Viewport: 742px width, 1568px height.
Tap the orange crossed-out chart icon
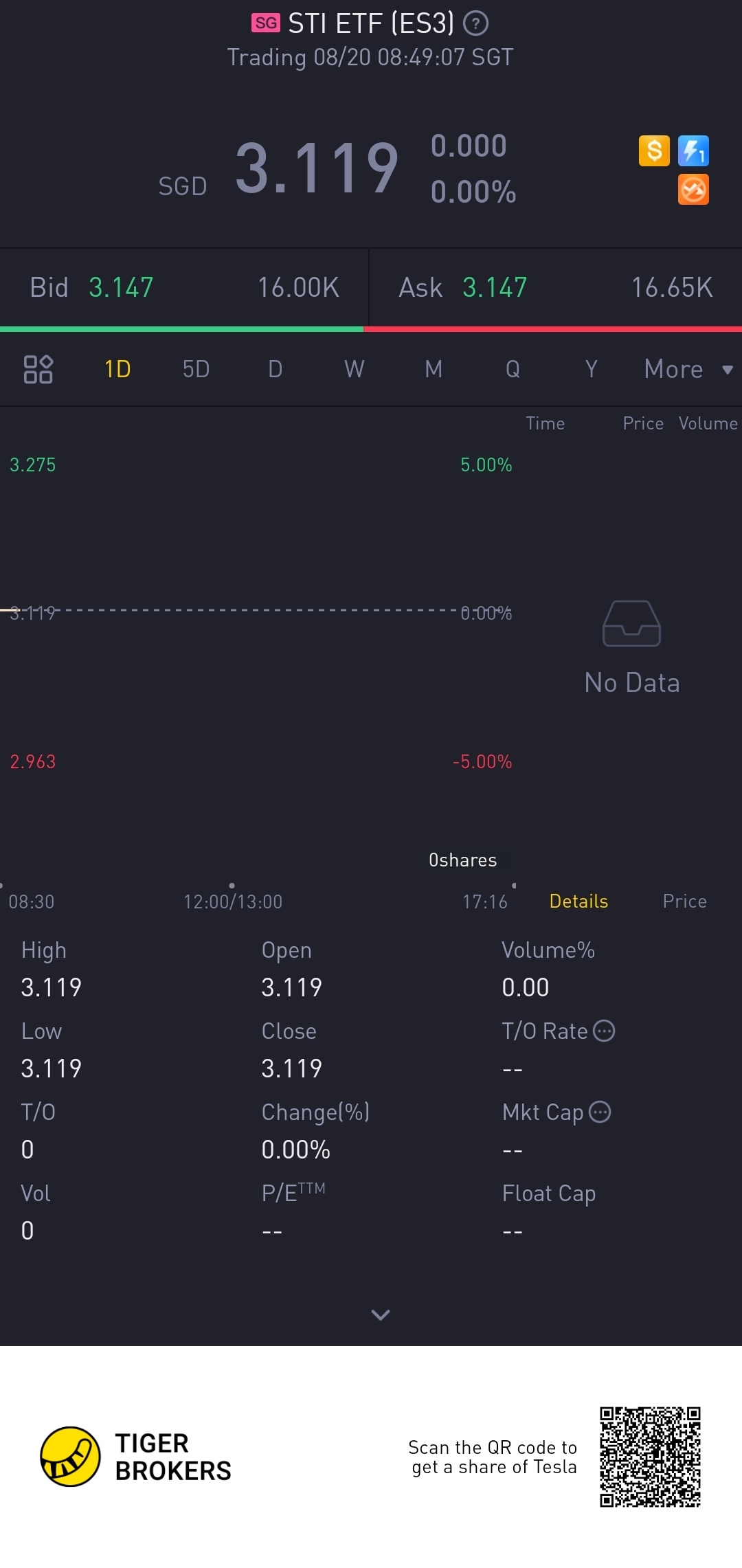tap(693, 190)
